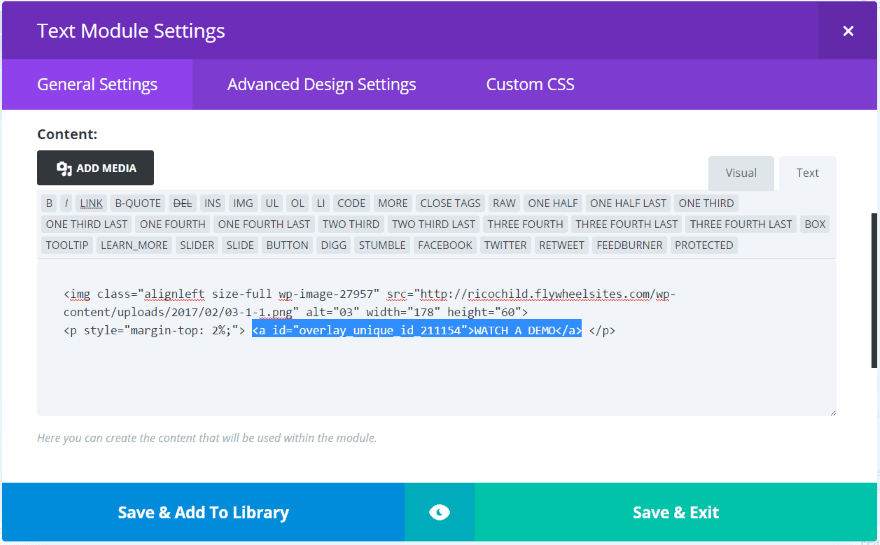Click the eye preview icon button
This screenshot has width=880, height=545.
439,512
